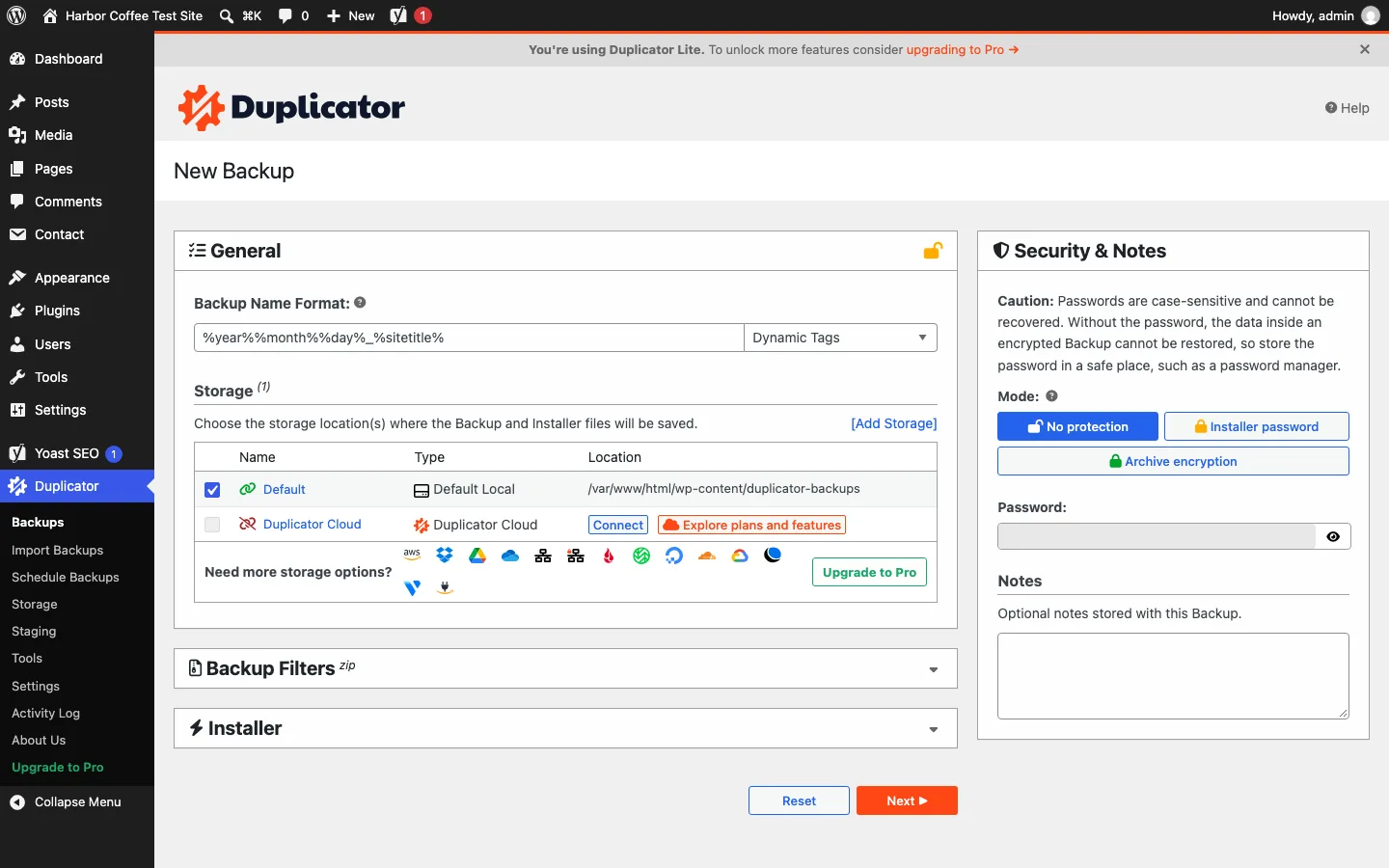The image size is (1389, 868).
Task: Click the Backblaze flame storage icon
Action: pyautogui.click(x=609, y=556)
